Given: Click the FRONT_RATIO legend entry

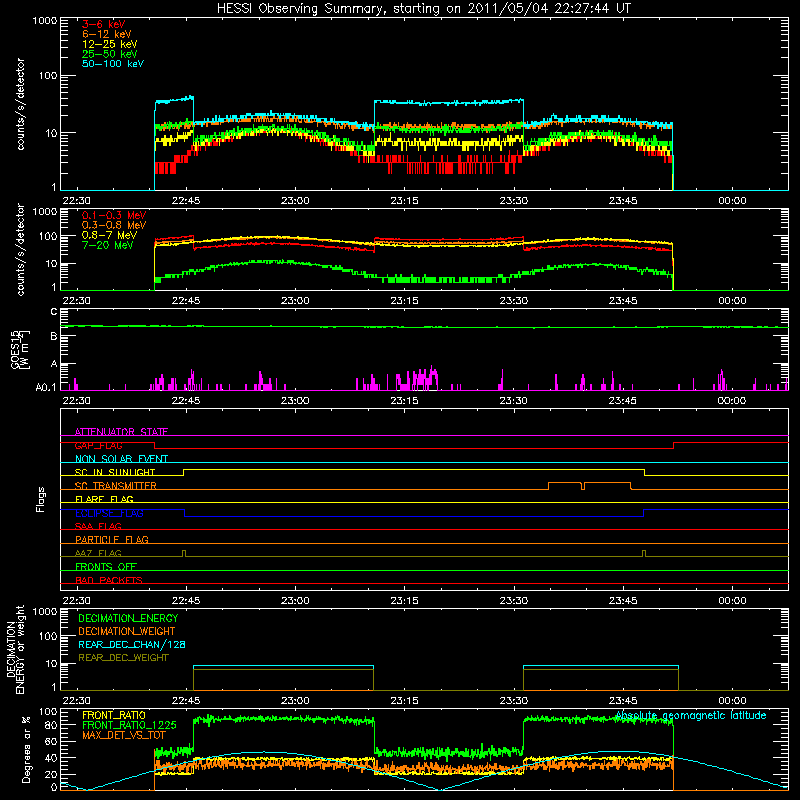Looking at the screenshot, I should coord(114,715).
